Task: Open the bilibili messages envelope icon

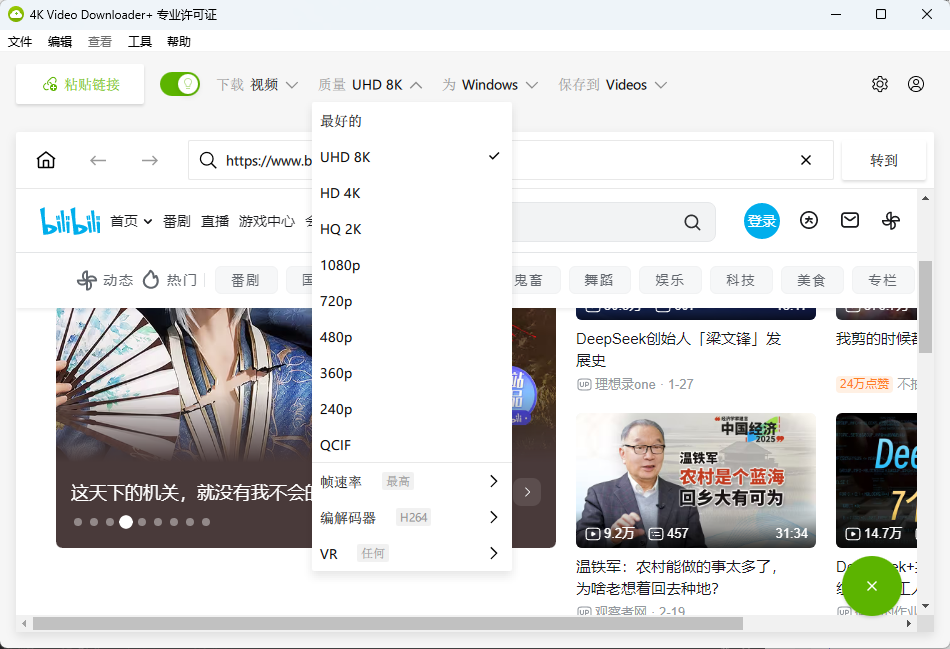Action: tap(850, 221)
